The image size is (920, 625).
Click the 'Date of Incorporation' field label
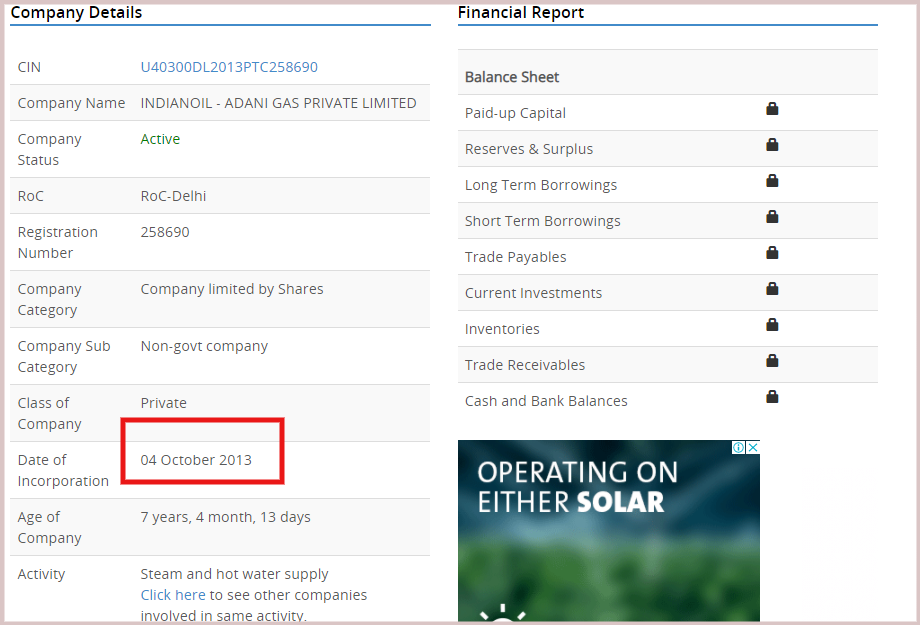pos(63,471)
